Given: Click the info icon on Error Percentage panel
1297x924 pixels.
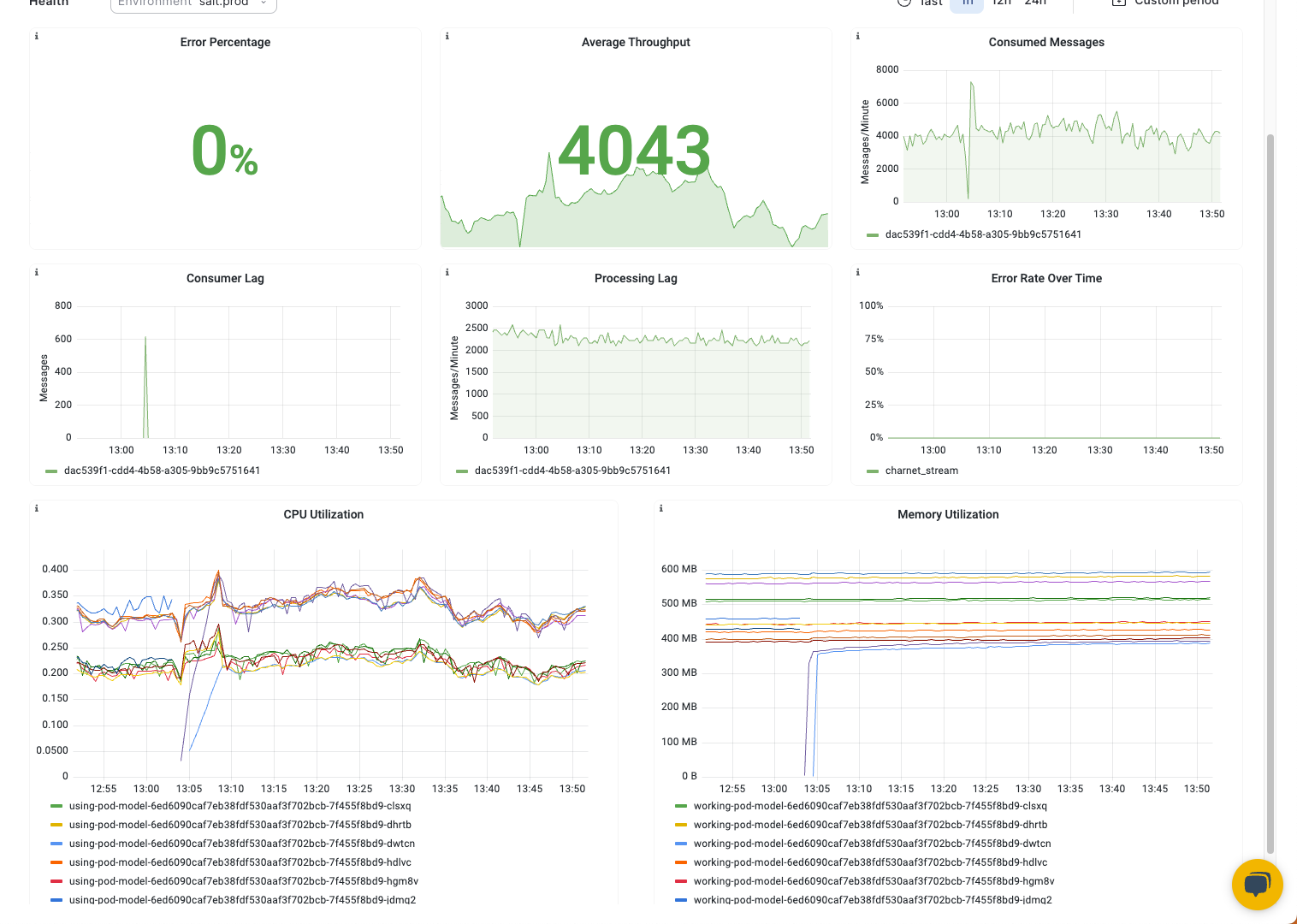Looking at the screenshot, I should 36,36.
